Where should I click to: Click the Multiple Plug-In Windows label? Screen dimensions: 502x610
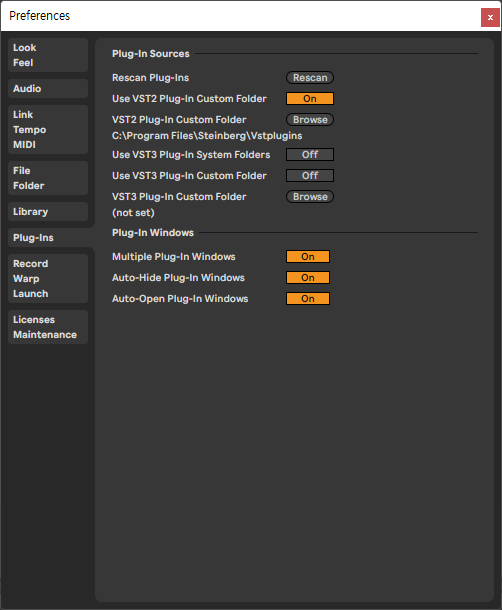pos(174,257)
